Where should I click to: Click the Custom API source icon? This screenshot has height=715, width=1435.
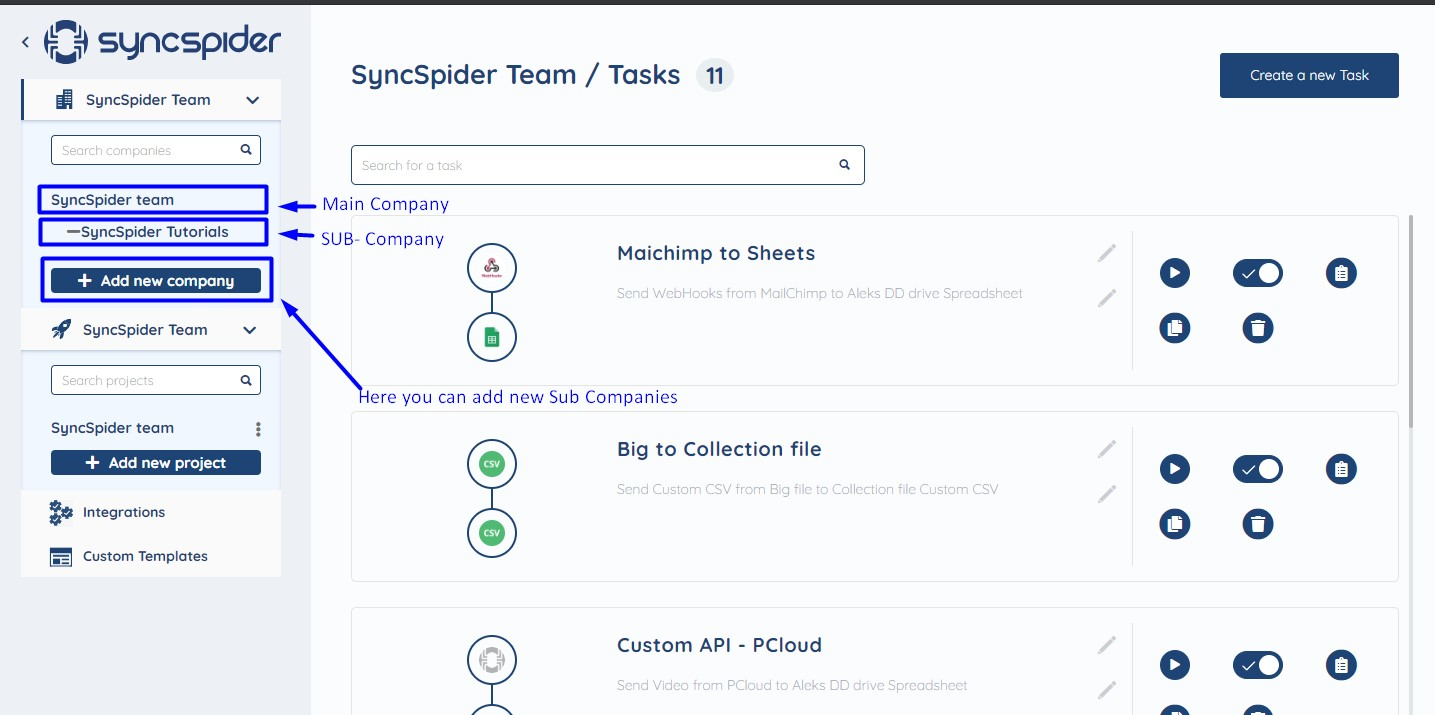point(491,660)
